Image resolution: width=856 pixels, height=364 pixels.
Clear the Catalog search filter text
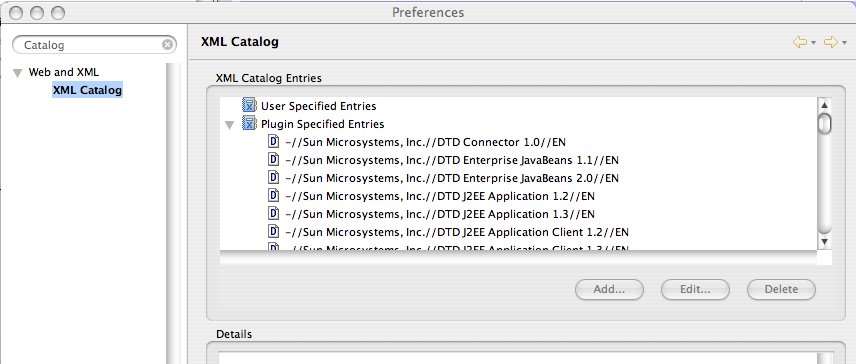click(168, 45)
